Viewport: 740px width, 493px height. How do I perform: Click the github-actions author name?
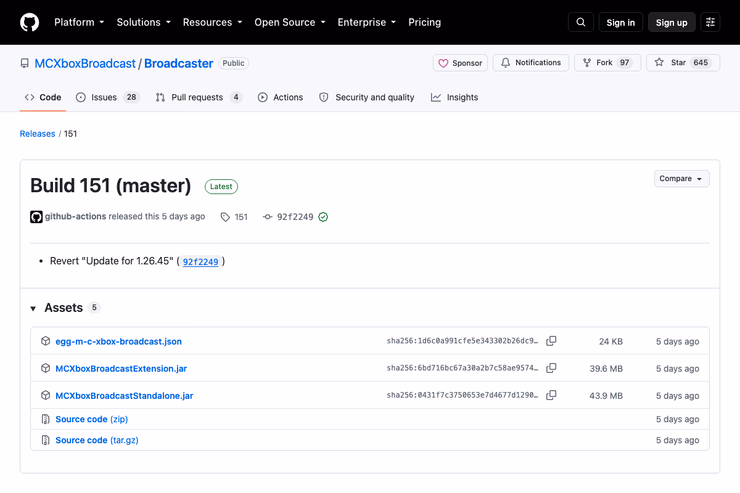tap(76, 216)
